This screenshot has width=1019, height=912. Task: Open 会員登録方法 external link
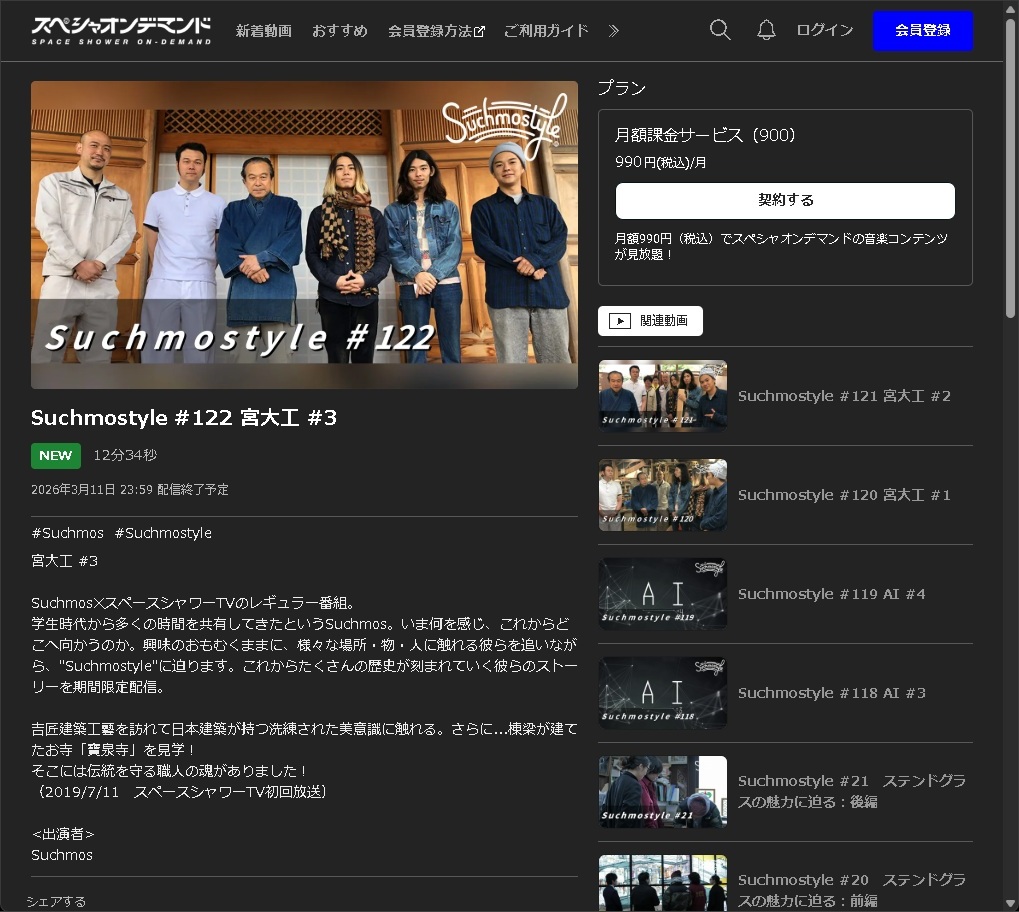[436, 31]
